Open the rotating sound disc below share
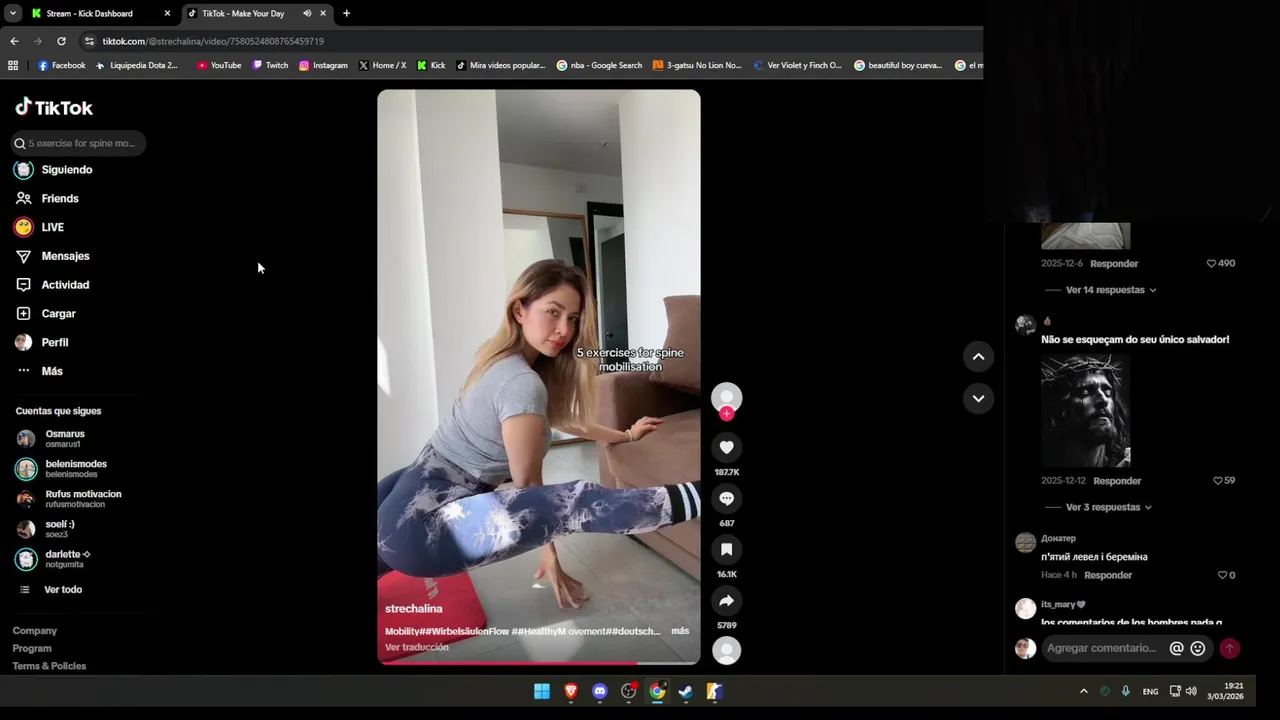The width and height of the screenshot is (1280, 720). [726, 650]
